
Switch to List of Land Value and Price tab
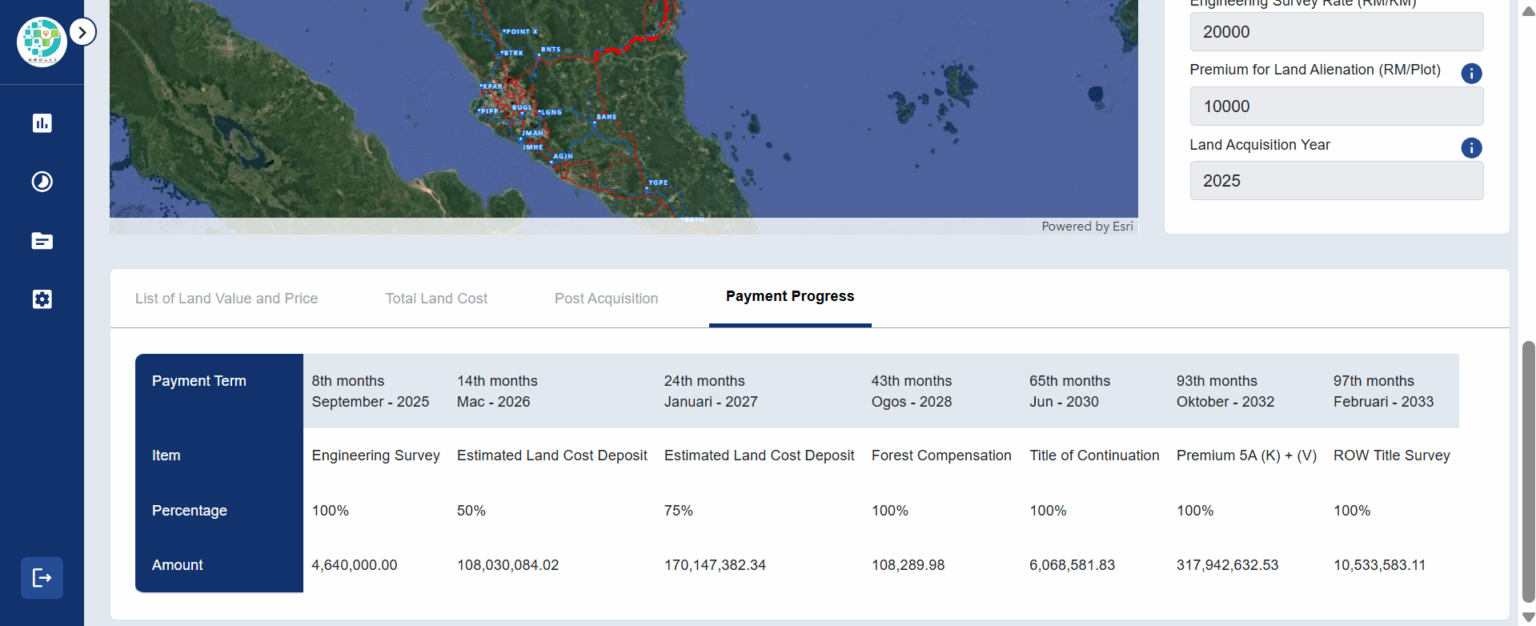click(x=226, y=298)
